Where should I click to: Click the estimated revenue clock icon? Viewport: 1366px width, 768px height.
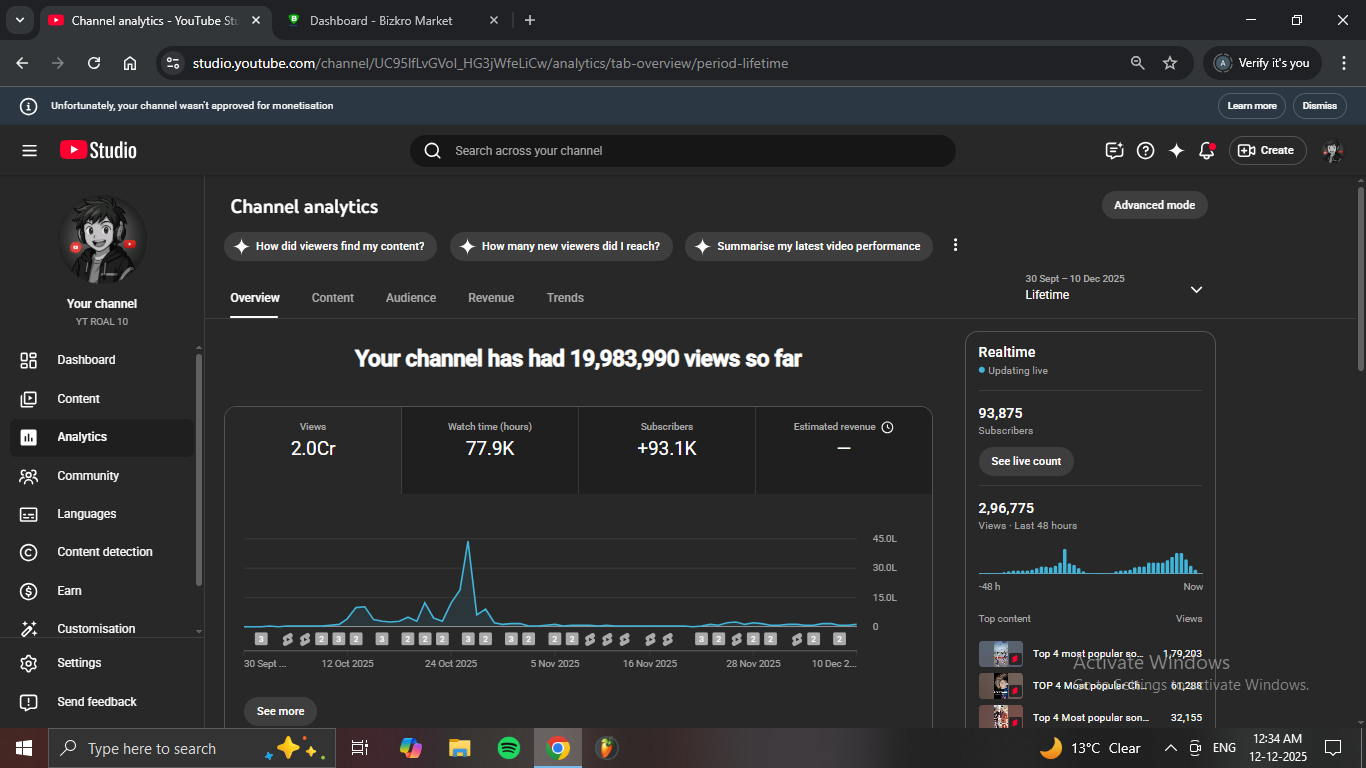[x=887, y=427]
